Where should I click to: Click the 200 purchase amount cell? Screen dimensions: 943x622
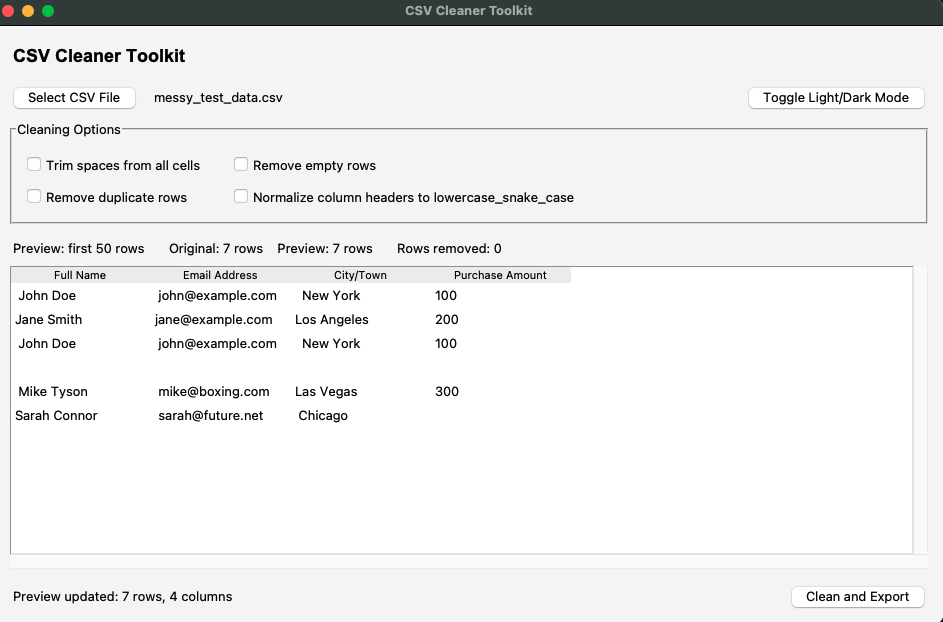pos(447,319)
